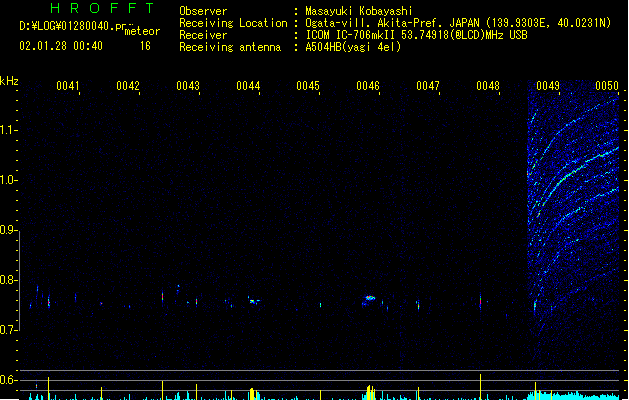Click the 0045 time marker
The width and height of the screenshot is (629, 400).
308,86
